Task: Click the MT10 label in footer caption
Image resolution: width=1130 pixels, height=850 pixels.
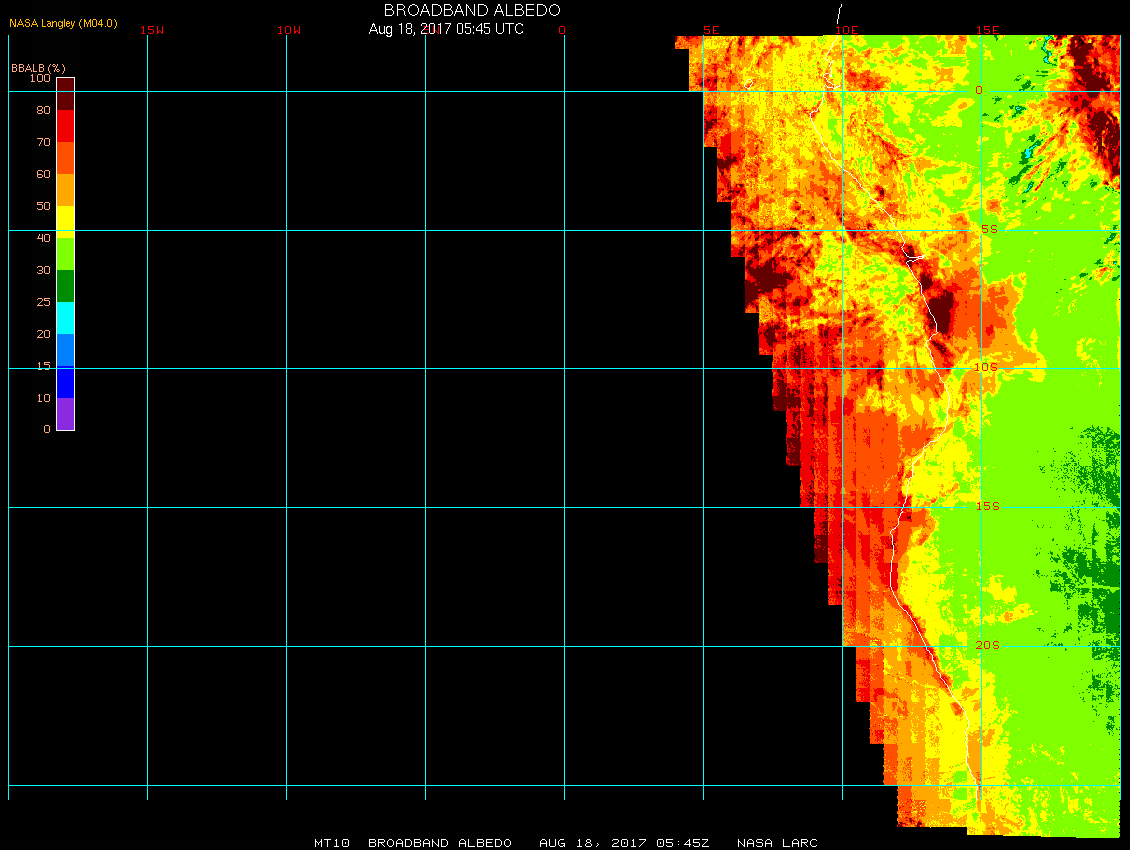Action: pos(331,843)
